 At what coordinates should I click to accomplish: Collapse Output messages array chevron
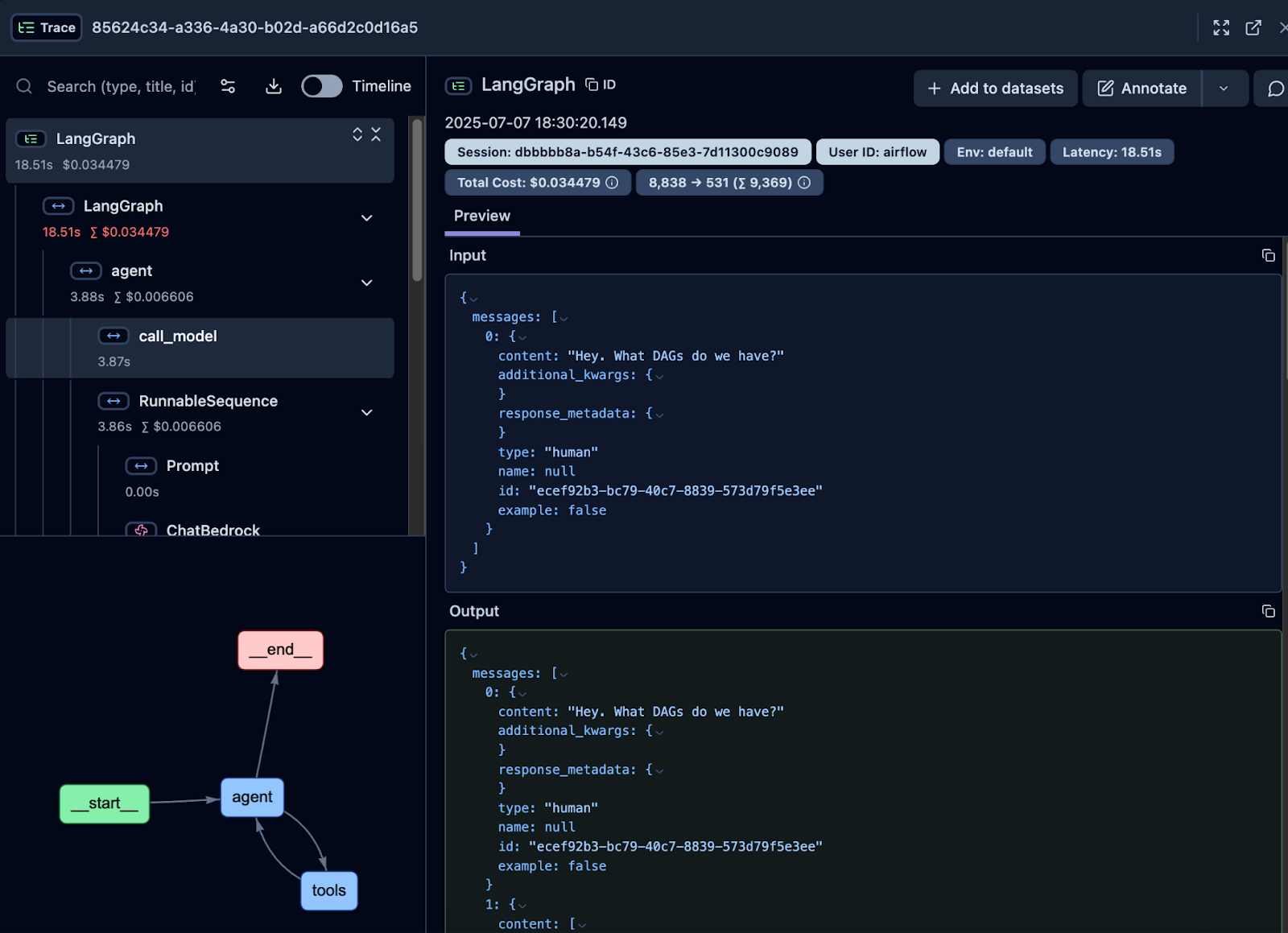pos(563,675)
